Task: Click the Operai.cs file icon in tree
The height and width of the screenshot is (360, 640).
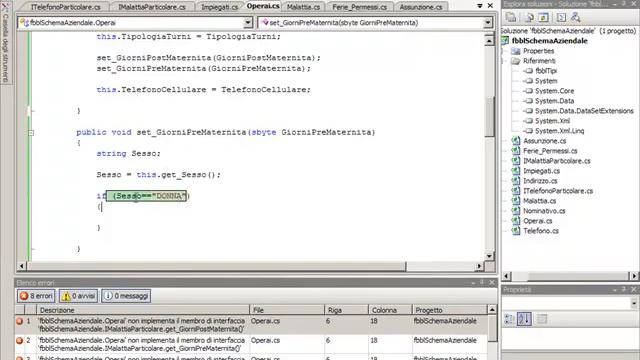Action: [516, 221]
